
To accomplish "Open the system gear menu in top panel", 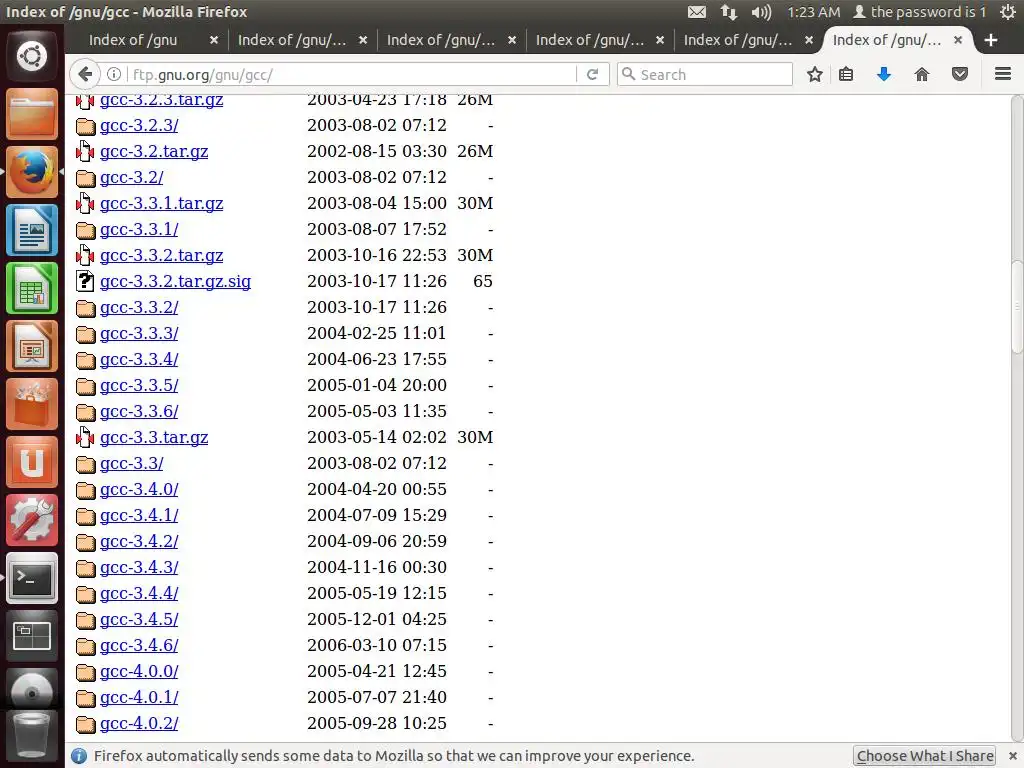I will pyautogui.click(x=1008, y=12).
